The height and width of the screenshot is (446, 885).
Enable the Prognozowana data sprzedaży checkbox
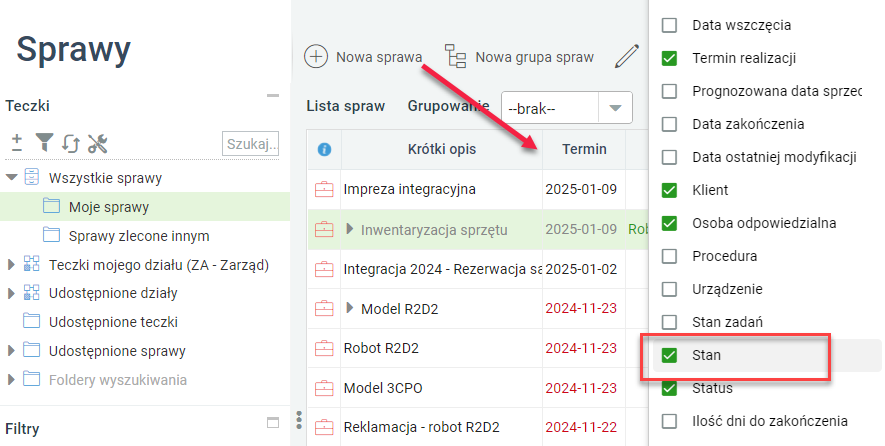tap(669, 91)
